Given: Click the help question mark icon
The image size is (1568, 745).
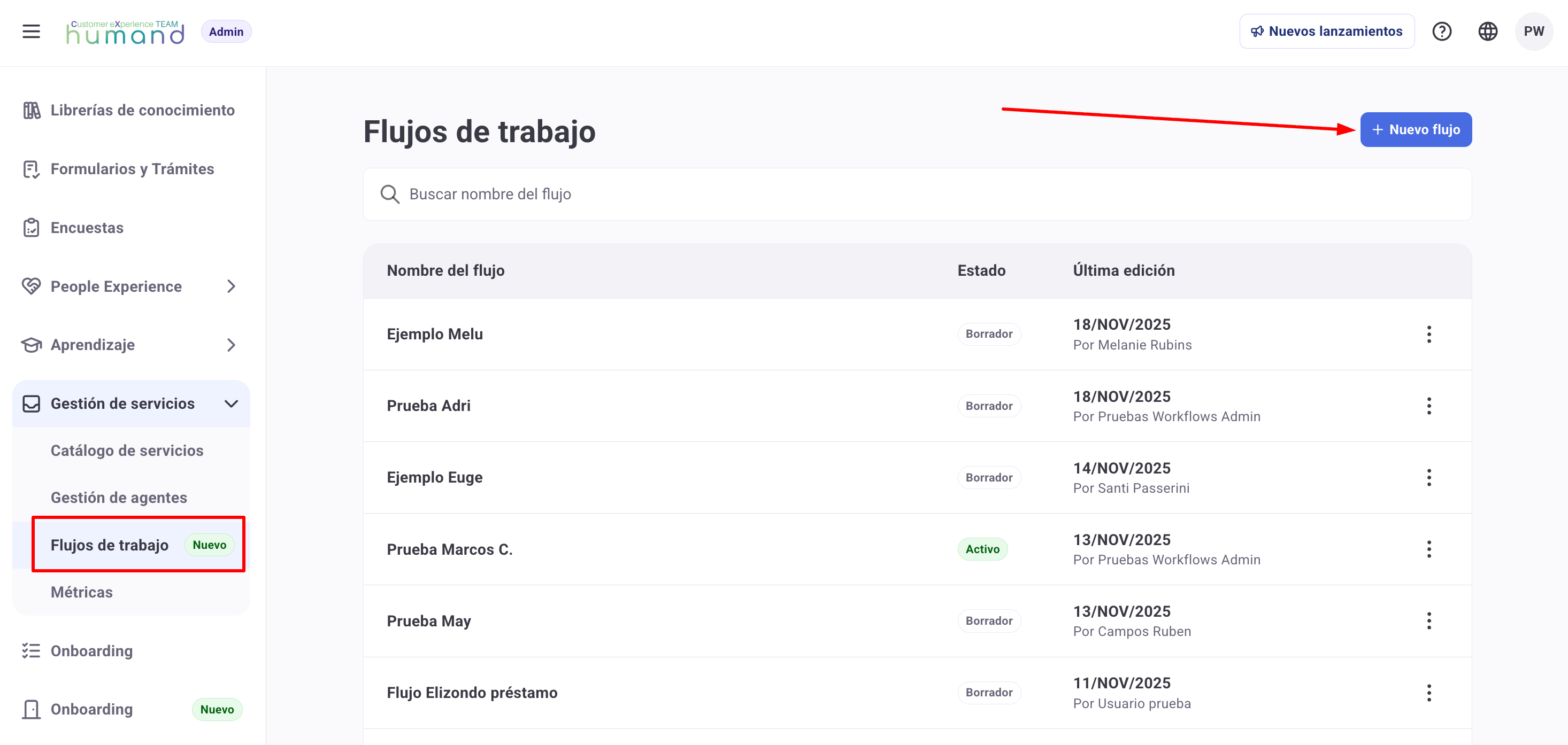Looking at the screenshot, I should pos(1441,32).
